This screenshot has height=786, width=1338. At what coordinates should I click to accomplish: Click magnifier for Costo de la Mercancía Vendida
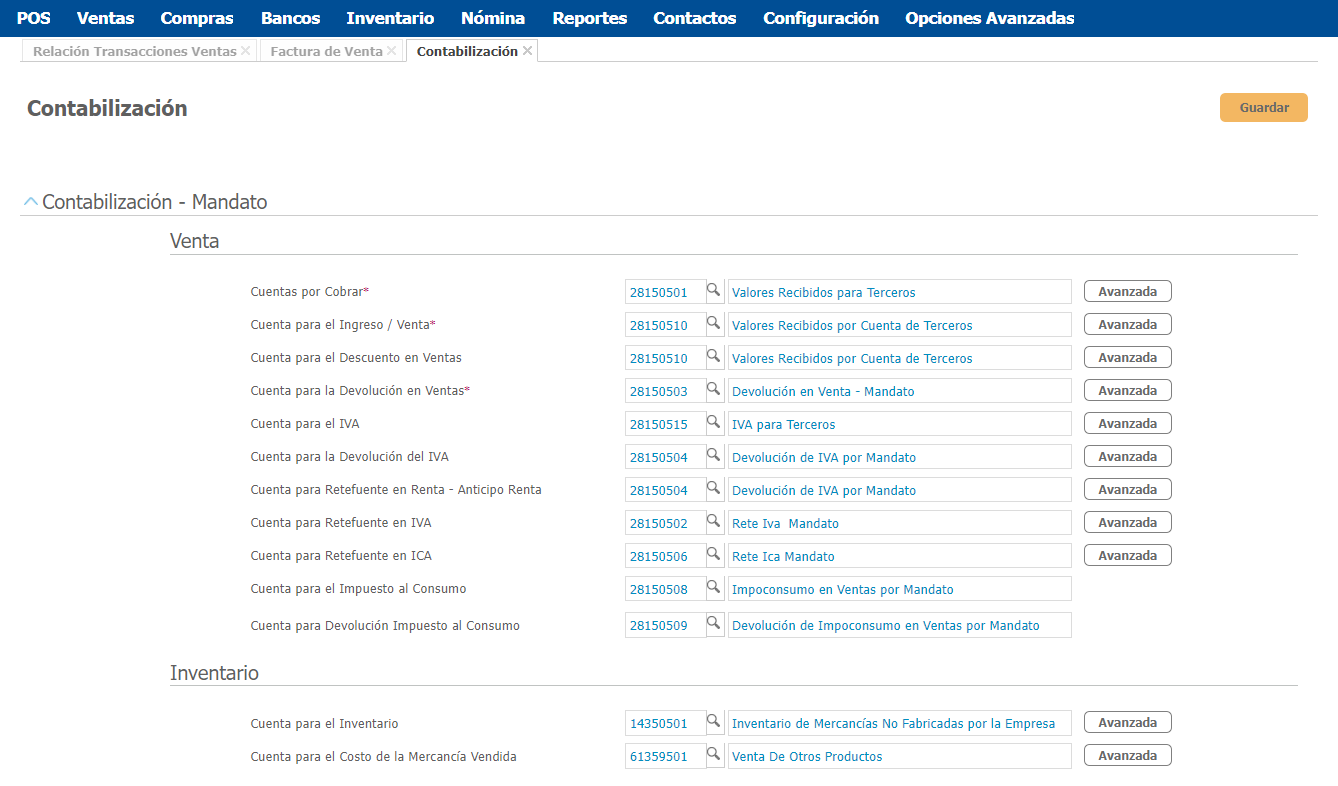click(x=714, y=755)
